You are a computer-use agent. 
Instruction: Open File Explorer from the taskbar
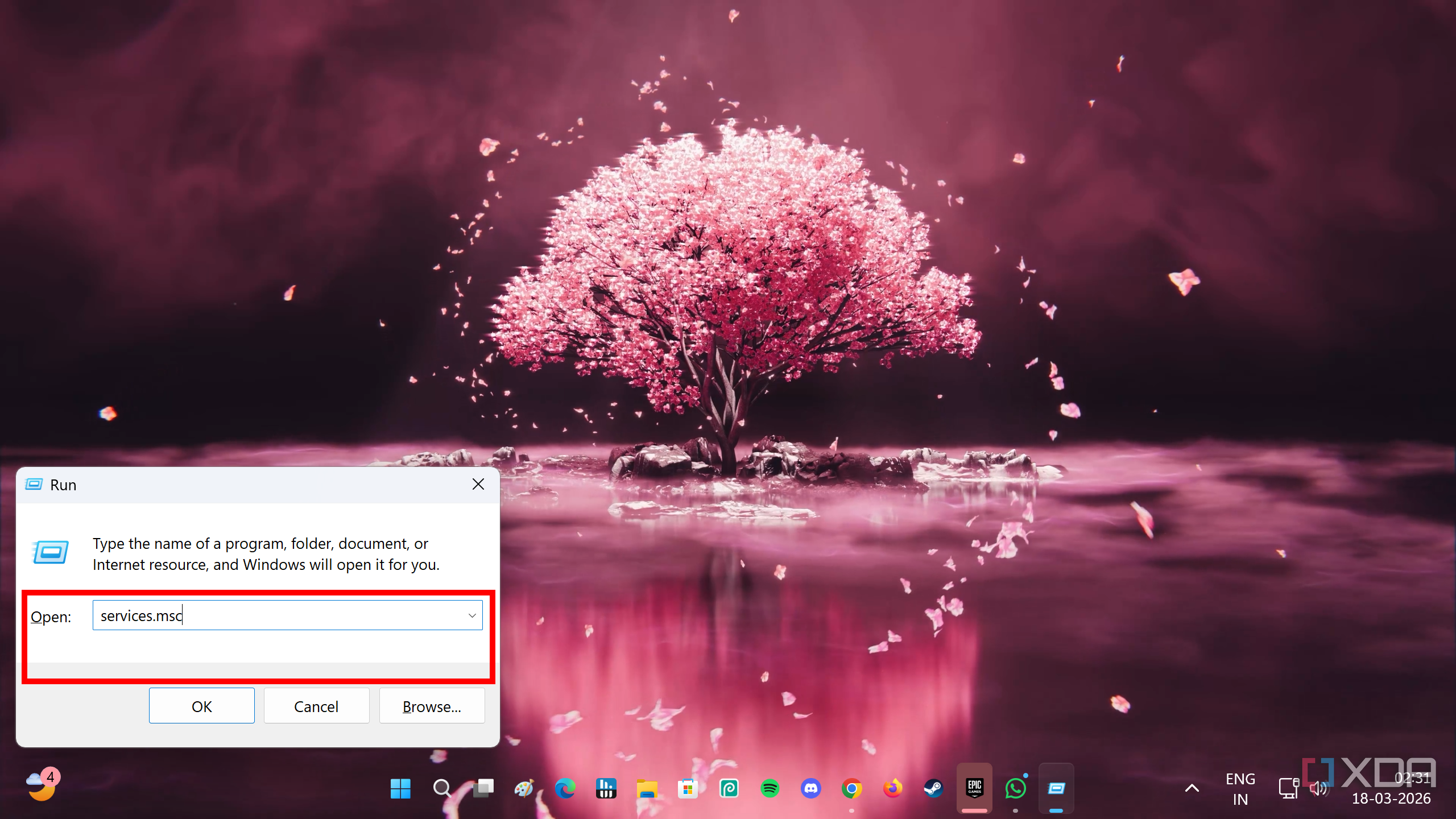click(x=647, y=788)
